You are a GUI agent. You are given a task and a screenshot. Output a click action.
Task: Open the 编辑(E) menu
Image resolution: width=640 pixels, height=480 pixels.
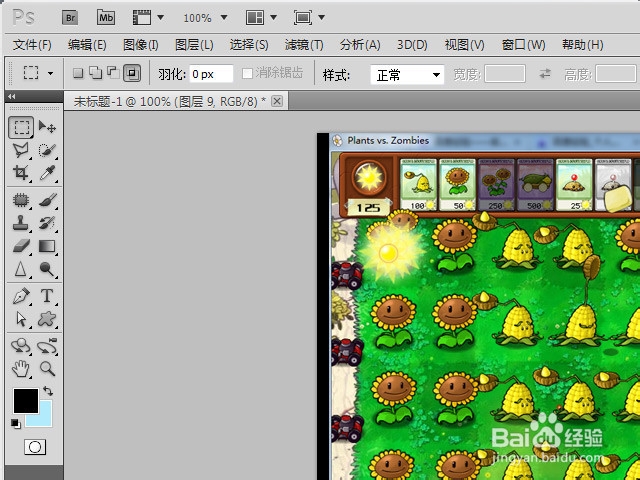[x=87, y=44]
